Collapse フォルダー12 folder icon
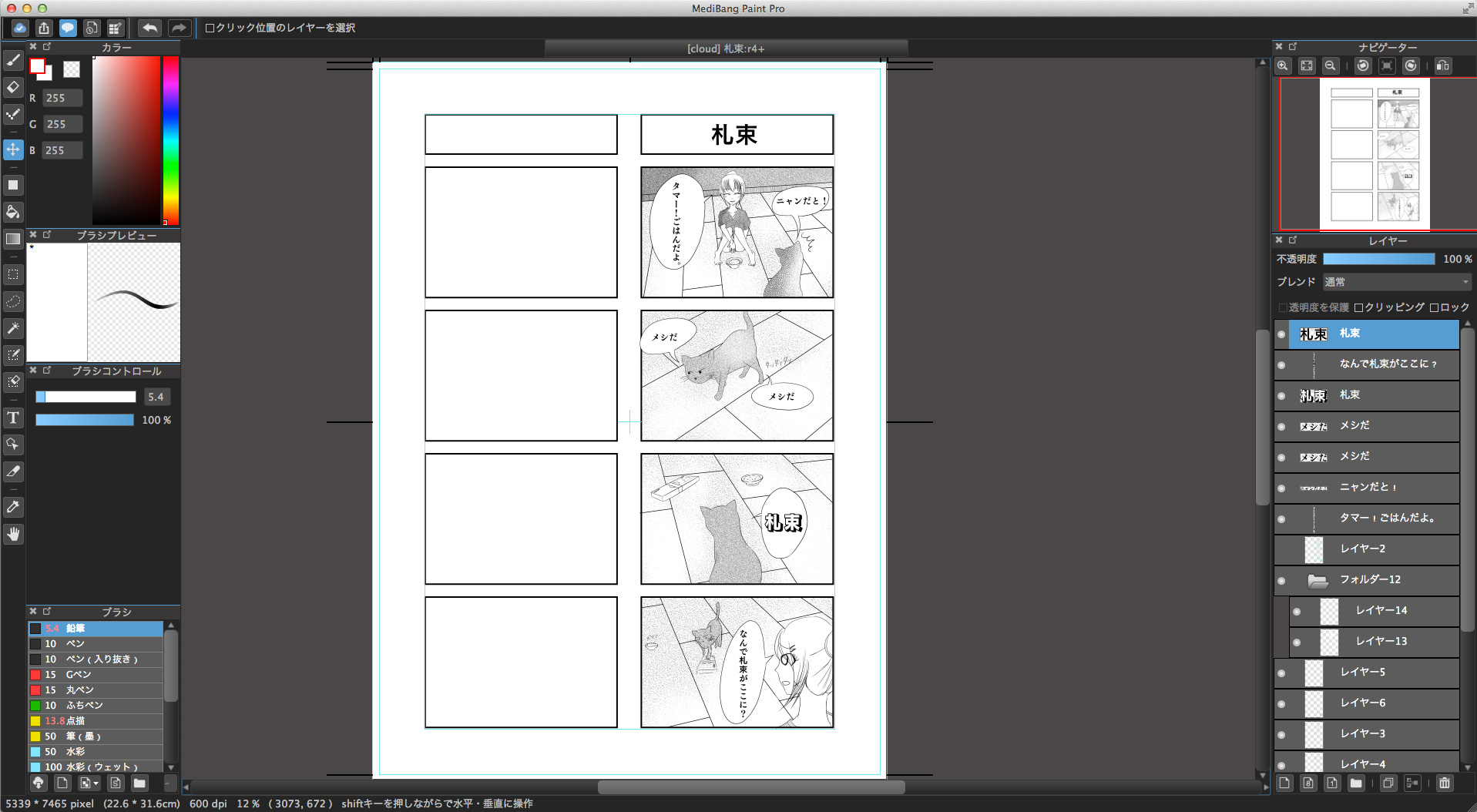Screen dimensions: 1477x812 [x=1318, y=581]
